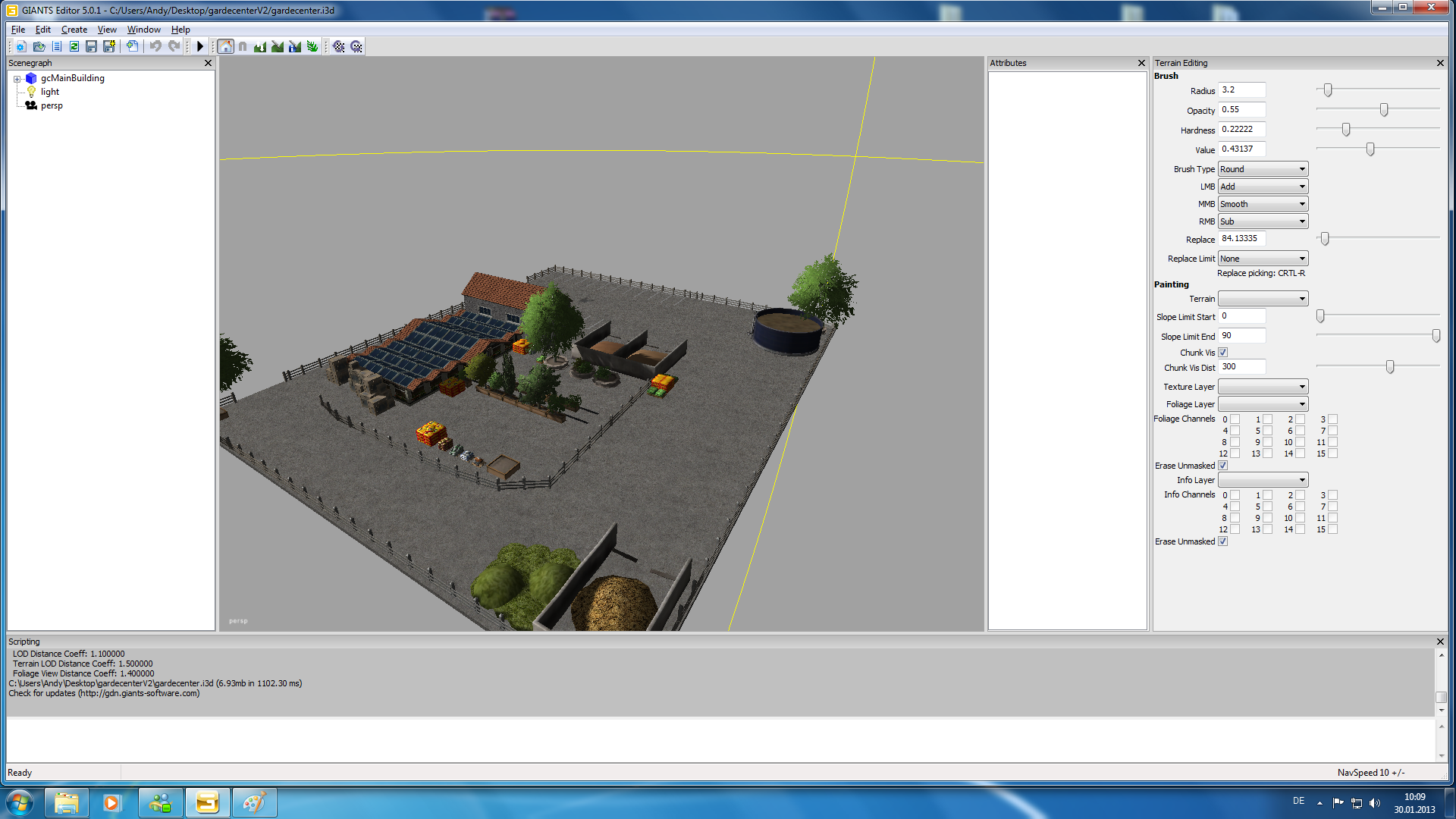Click the Hardness slider handle
The image size is (1456, 819).
pyautogui.click(x=1346, y=130)
